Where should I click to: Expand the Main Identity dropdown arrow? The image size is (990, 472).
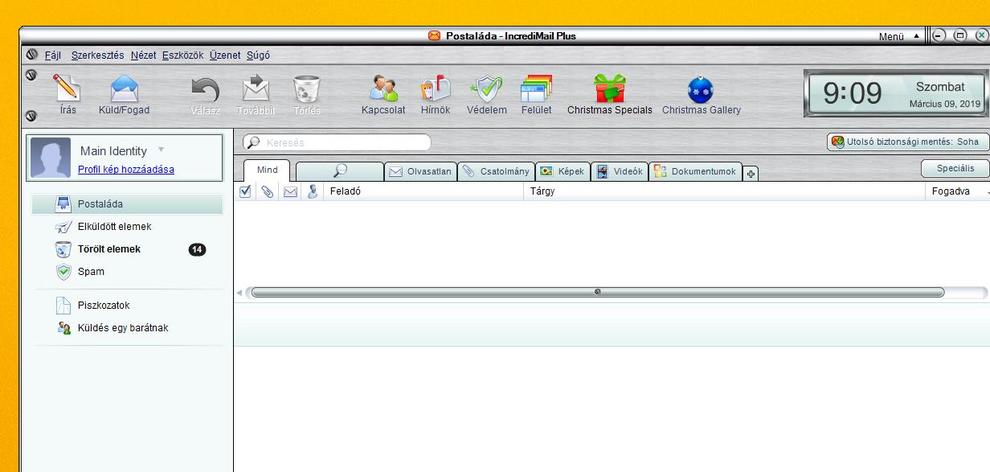(161, 150)
